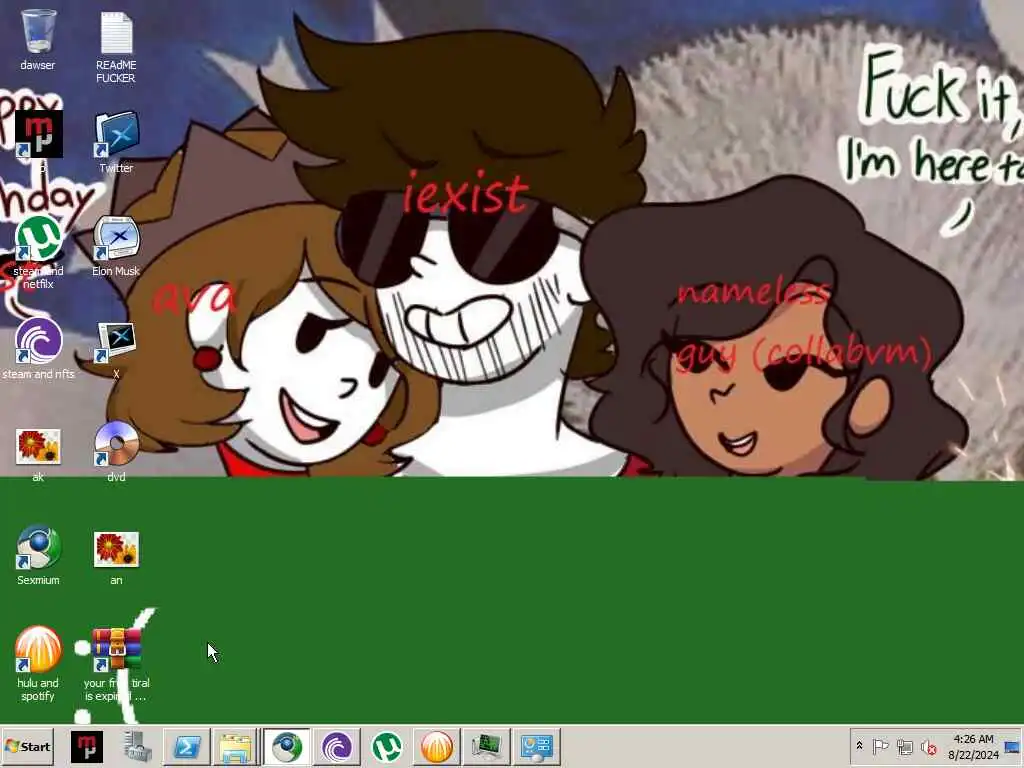The height and width of the screenshot is (768, 1024).
Task: Select the black and red mp desktop shortcut
Action: point(39,135)
